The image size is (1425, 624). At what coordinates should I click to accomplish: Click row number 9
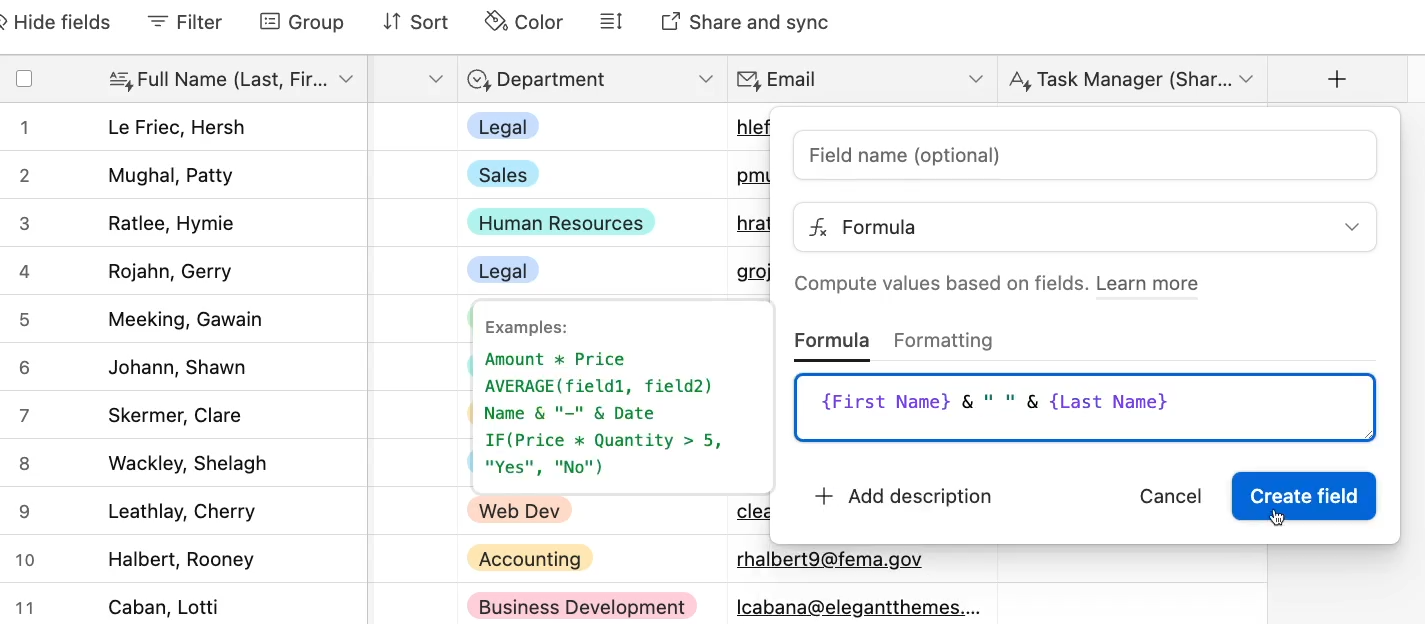[24, 511]
